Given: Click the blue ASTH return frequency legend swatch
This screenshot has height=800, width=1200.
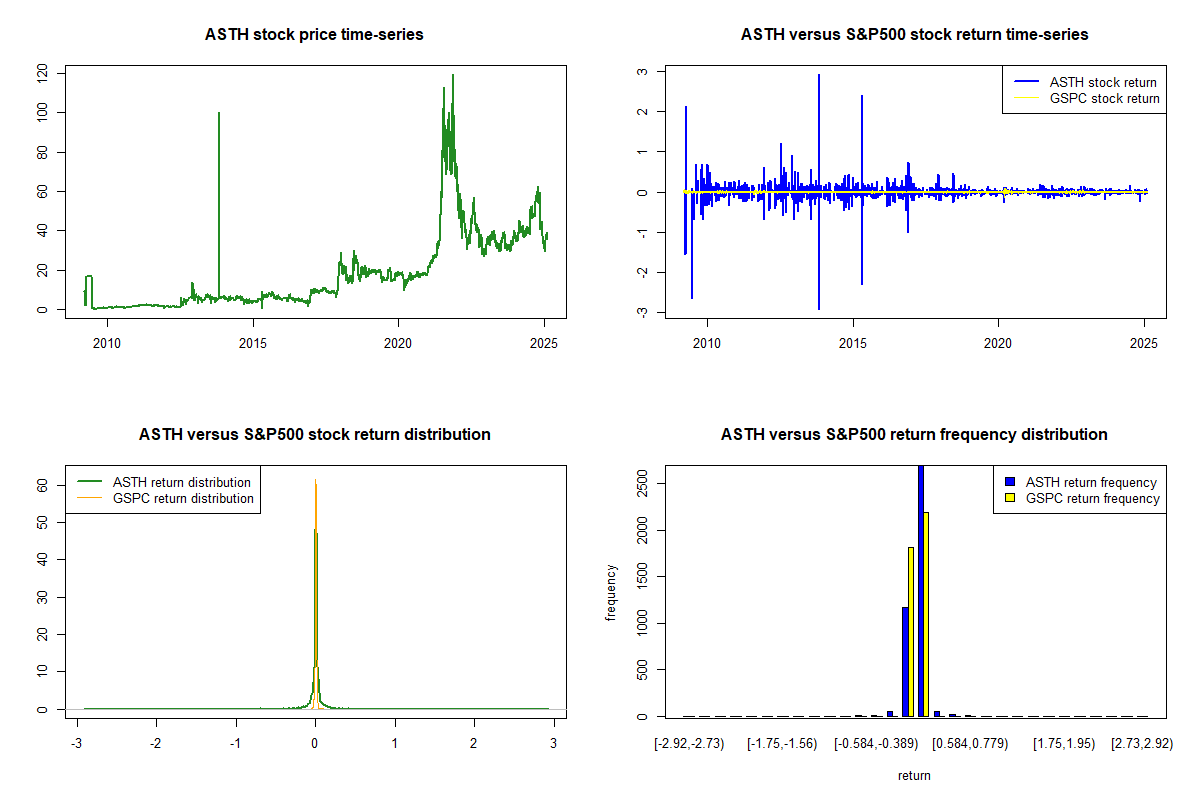Looking at the screenshot, I should [1009, 482].
